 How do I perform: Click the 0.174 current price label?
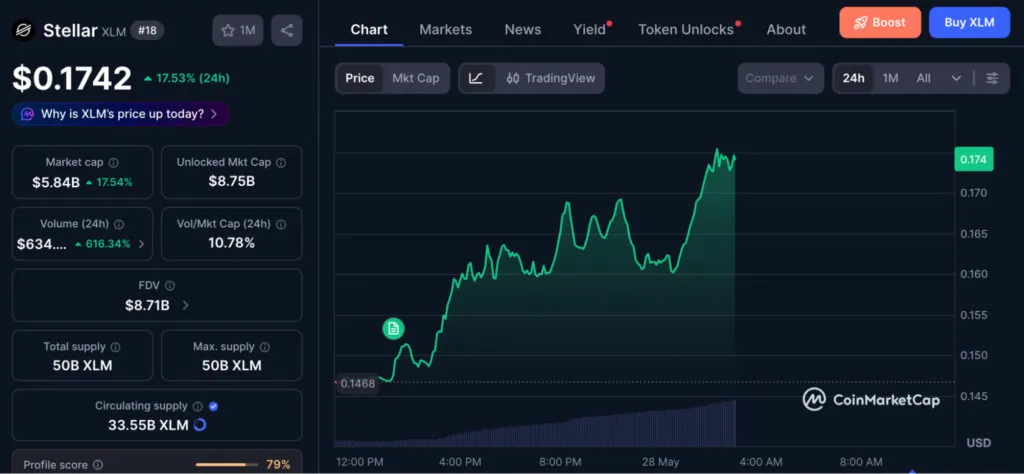tap(974, 159)
